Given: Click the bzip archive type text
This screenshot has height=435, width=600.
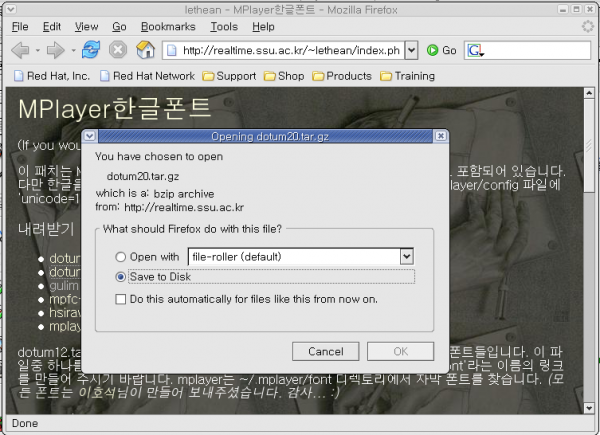Looking at the screenshot, I should 184,194.
